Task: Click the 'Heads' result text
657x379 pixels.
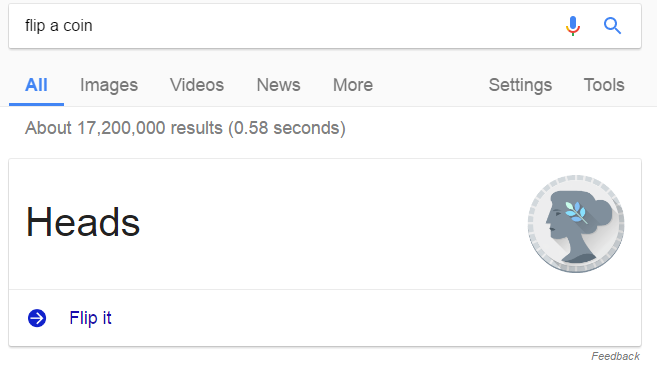Action: click(83, 222)
